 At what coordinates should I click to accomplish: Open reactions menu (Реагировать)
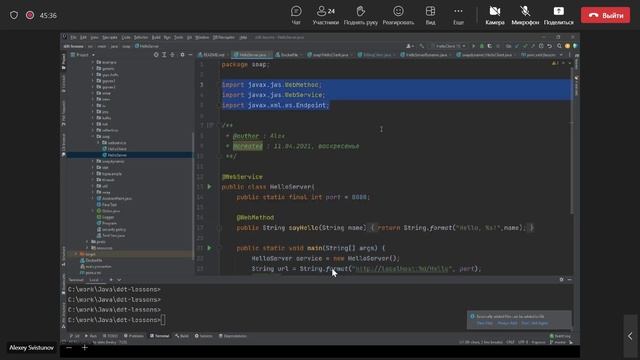[398, 16]
